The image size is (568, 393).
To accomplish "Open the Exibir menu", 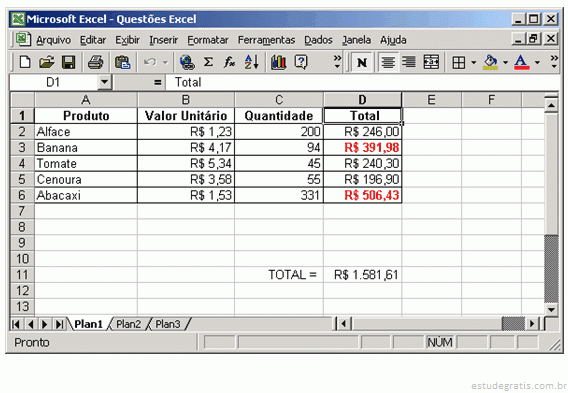I will [x=127, y=40].
